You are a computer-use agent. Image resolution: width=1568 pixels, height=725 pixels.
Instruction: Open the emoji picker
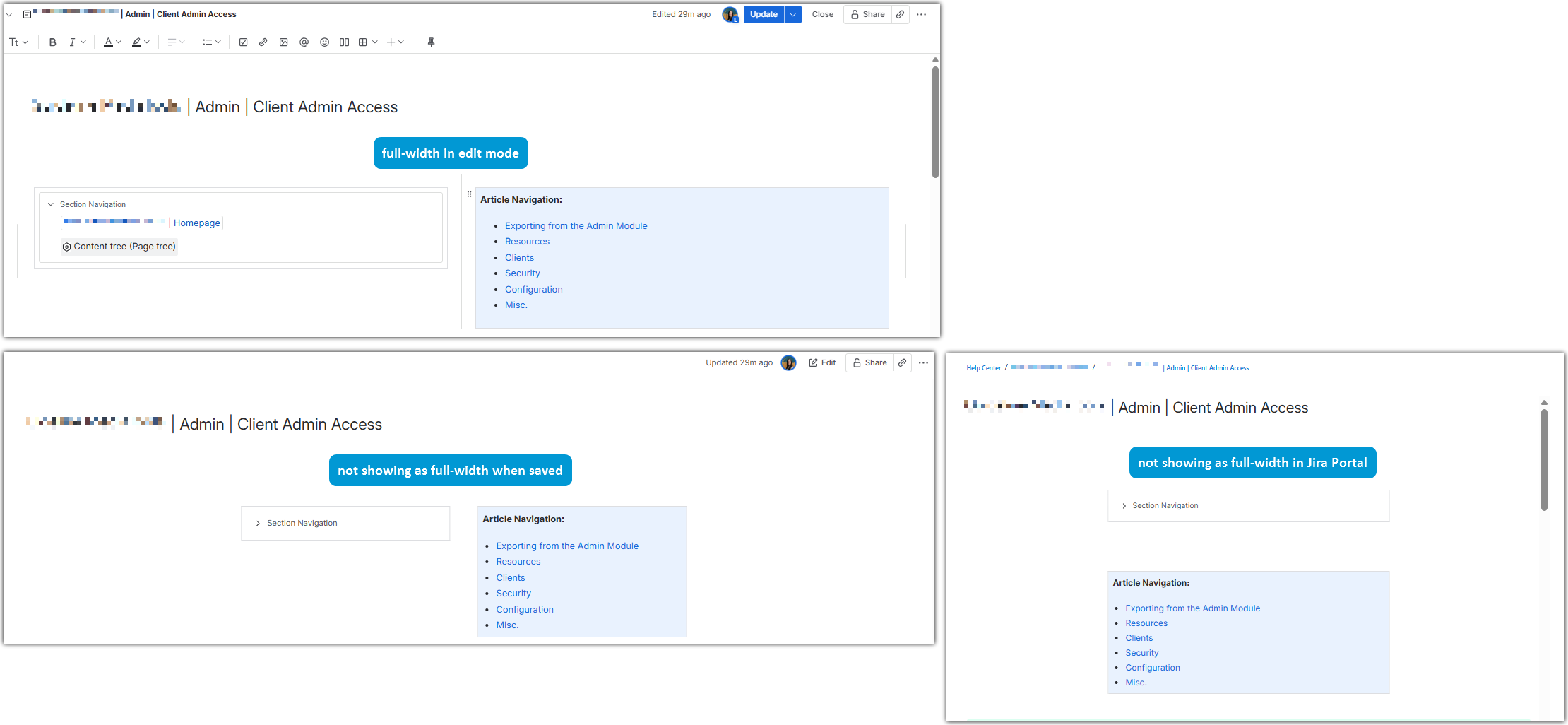pos(324,42)
